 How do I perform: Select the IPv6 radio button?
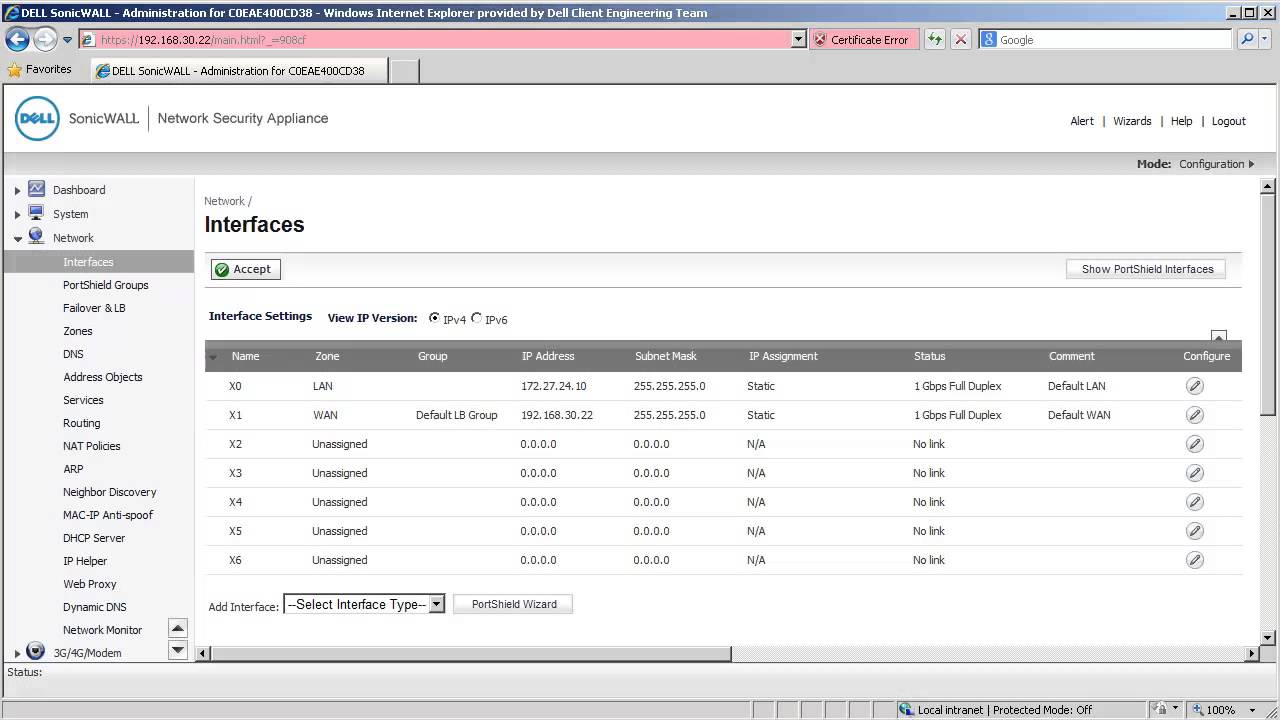click(x=476, y=318)
